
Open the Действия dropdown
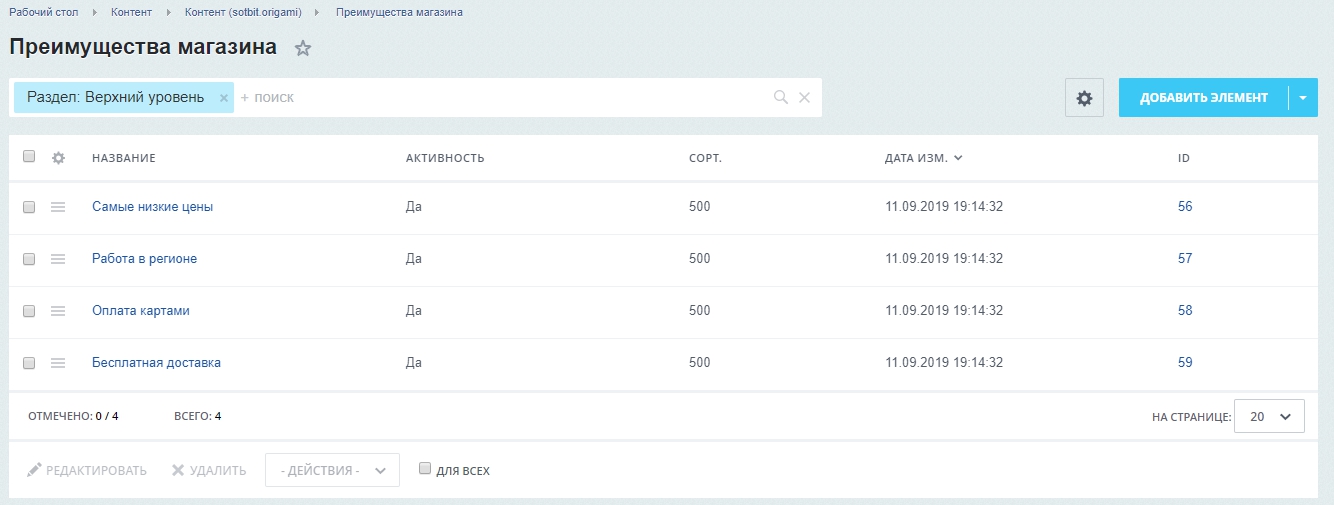click(x=332, y=470)
